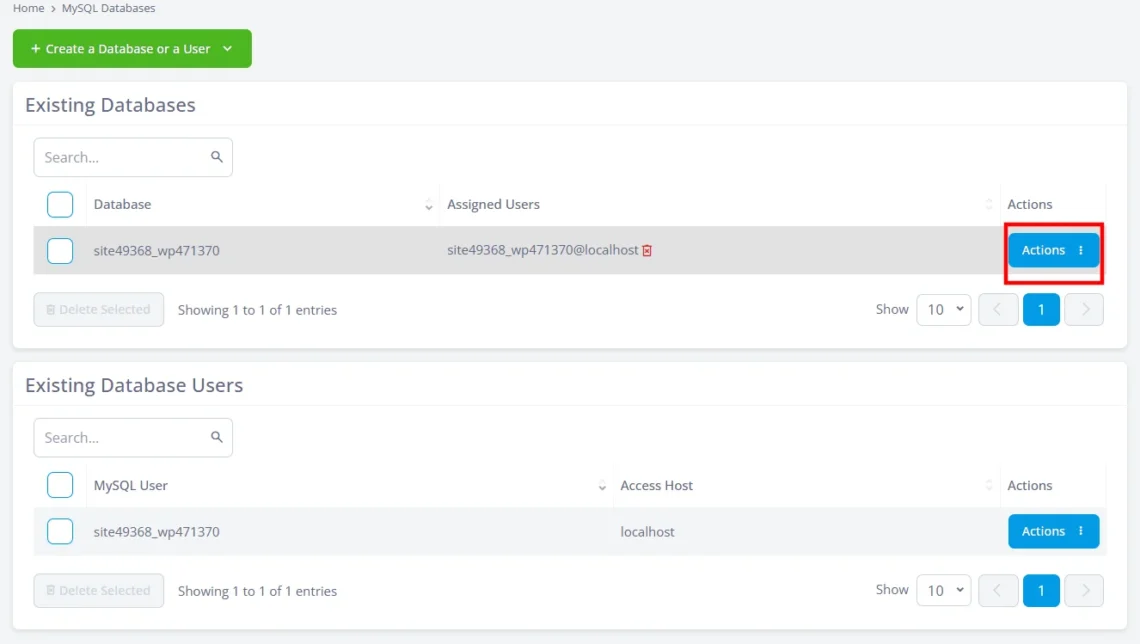The image size is (1140, 644).
Task: Sort databases by the Database column arrow
Action: 429,205
